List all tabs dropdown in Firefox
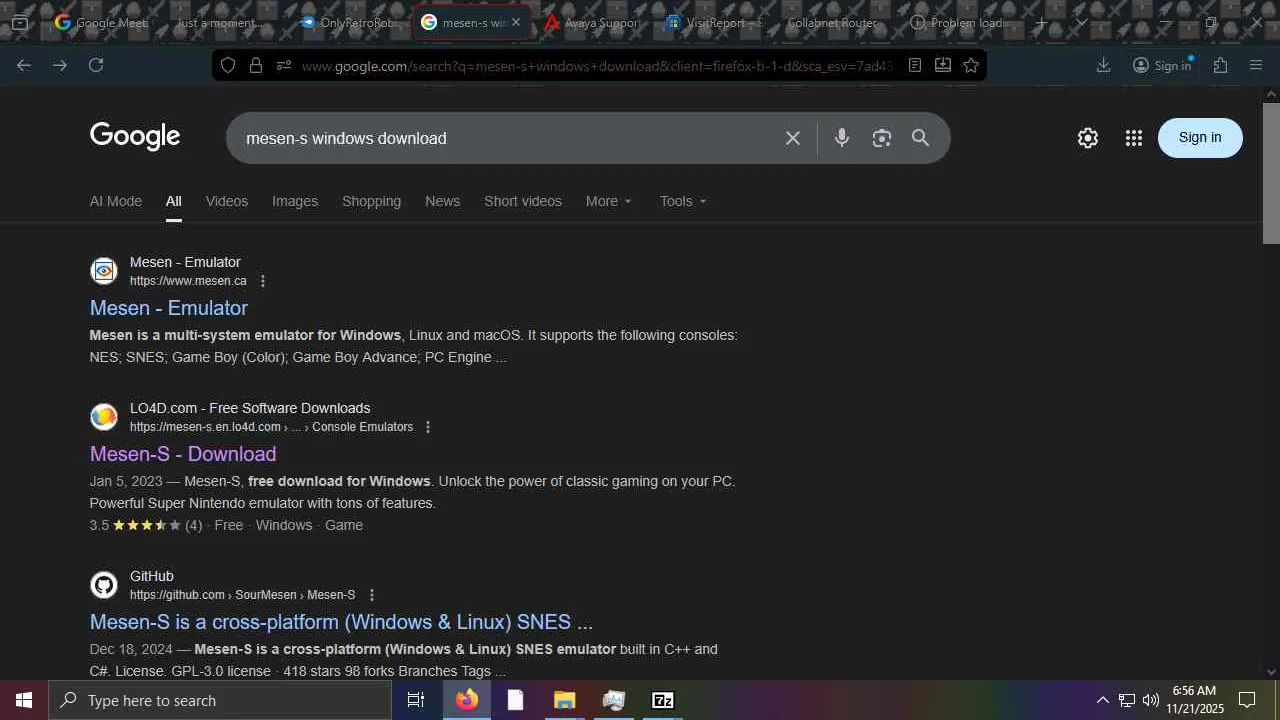 click(x=1081, y=22)
